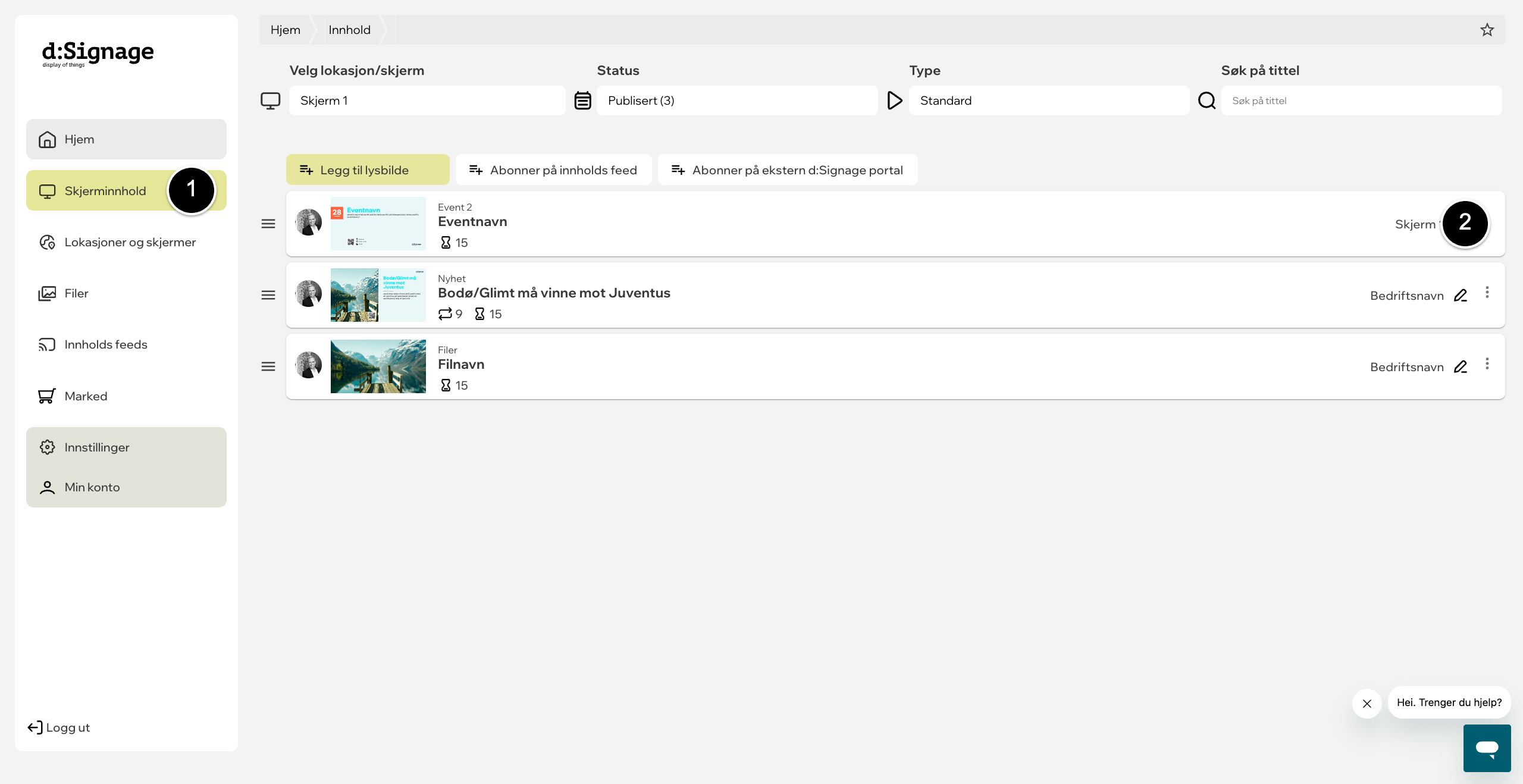This screenshot has height=784, width=1523.
Task: Click the Innhold breadcrumb
Action: click(x=349, y=30)
